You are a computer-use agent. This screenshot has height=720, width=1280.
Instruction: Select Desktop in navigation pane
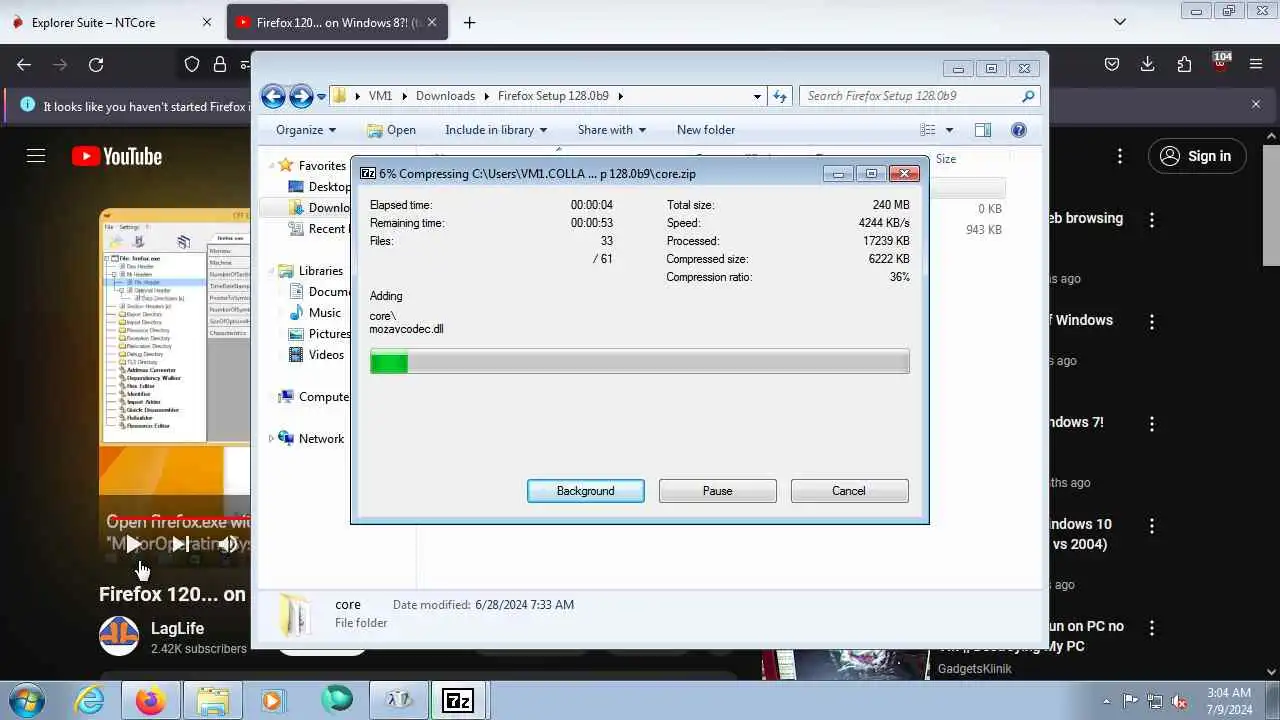point(329,187)
